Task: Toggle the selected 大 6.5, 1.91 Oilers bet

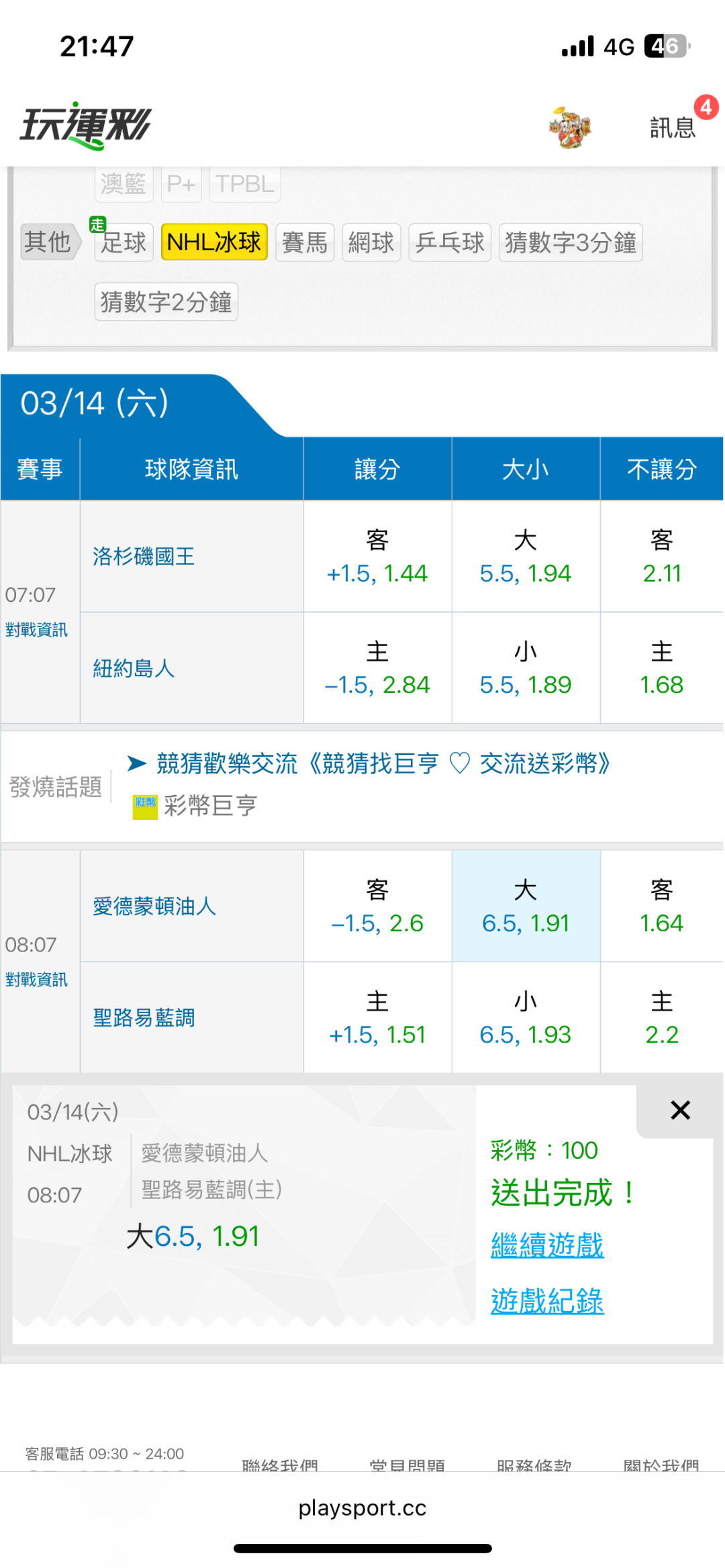Action: [x=526, y=906]
